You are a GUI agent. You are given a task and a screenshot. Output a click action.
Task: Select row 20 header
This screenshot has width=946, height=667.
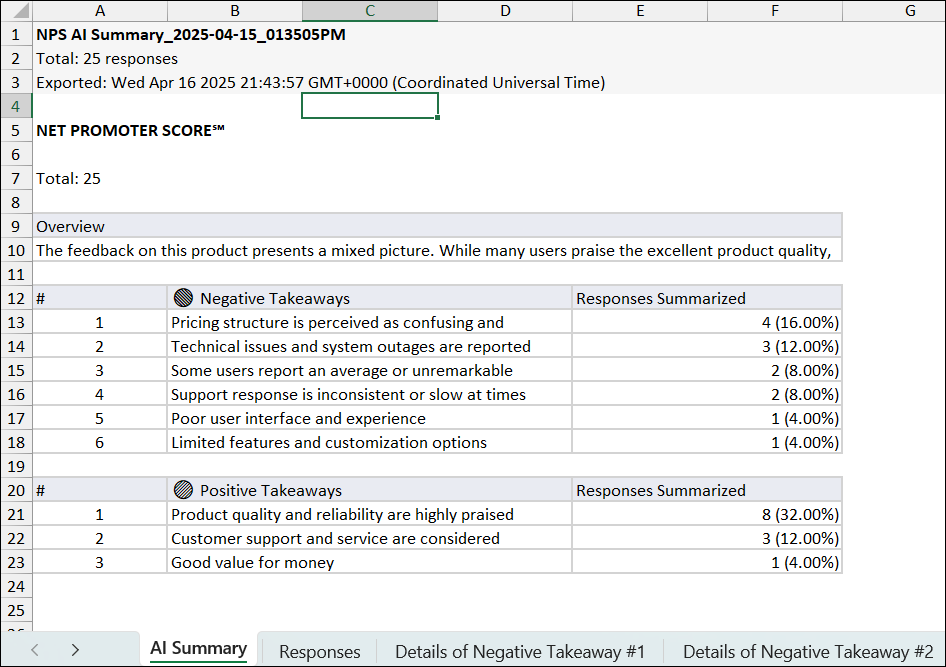coord(16,490)
